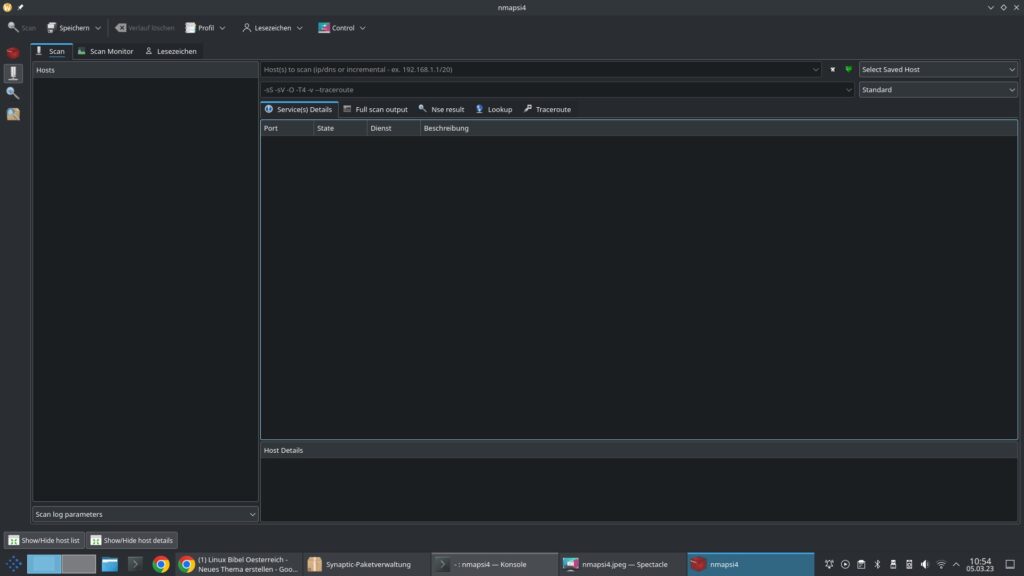Viewport: 1024px width, 576px height.
Task: Open the file manager from the taskbar
Action: point(110,564)
